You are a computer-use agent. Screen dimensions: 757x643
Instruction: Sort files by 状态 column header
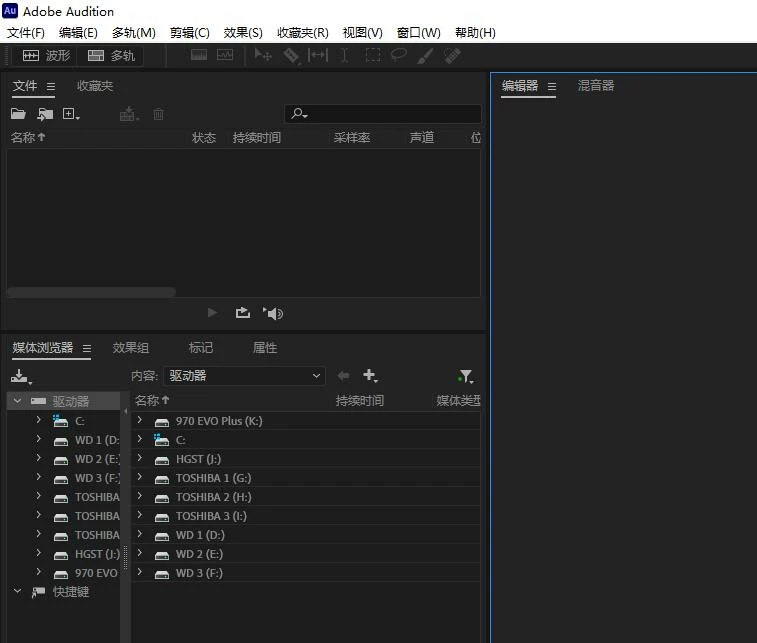(x=204, y=138)
